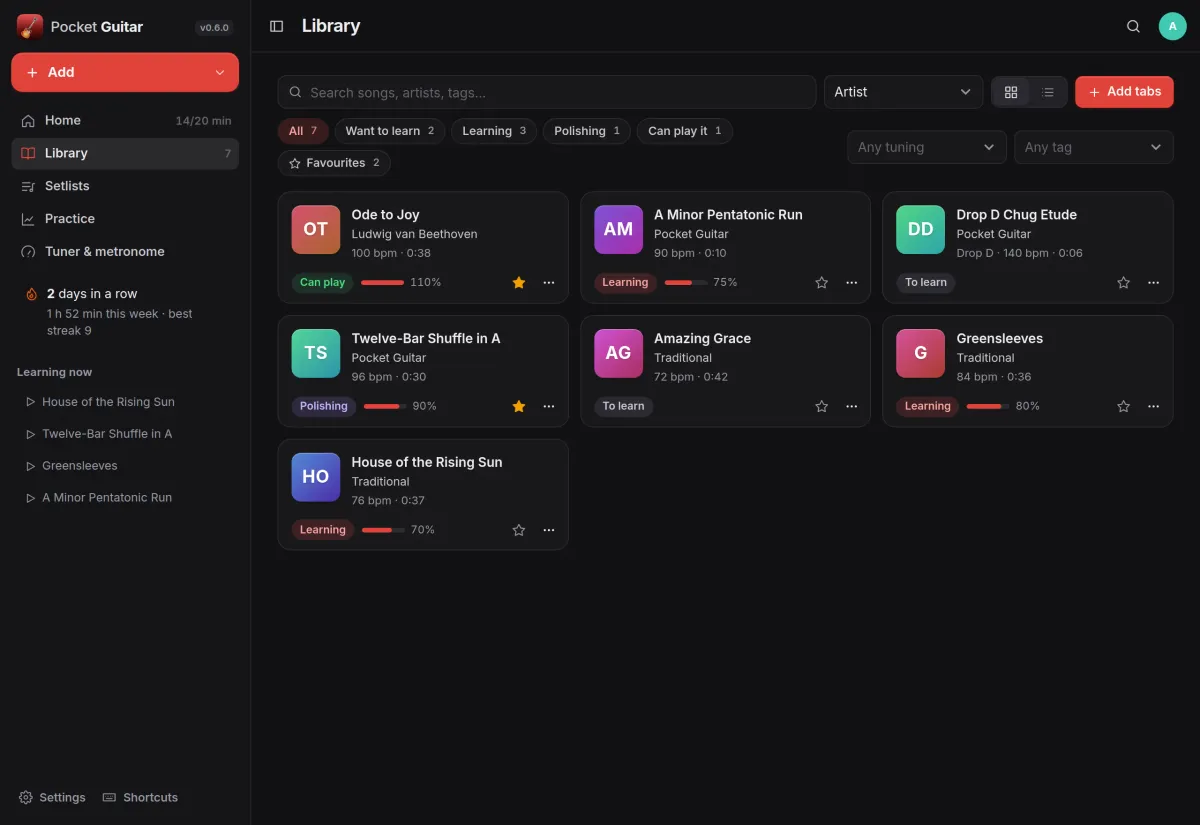Favourite Amazing Grace with star
The height and width of the screenshot is (825, 1200).
click(821, 406)
